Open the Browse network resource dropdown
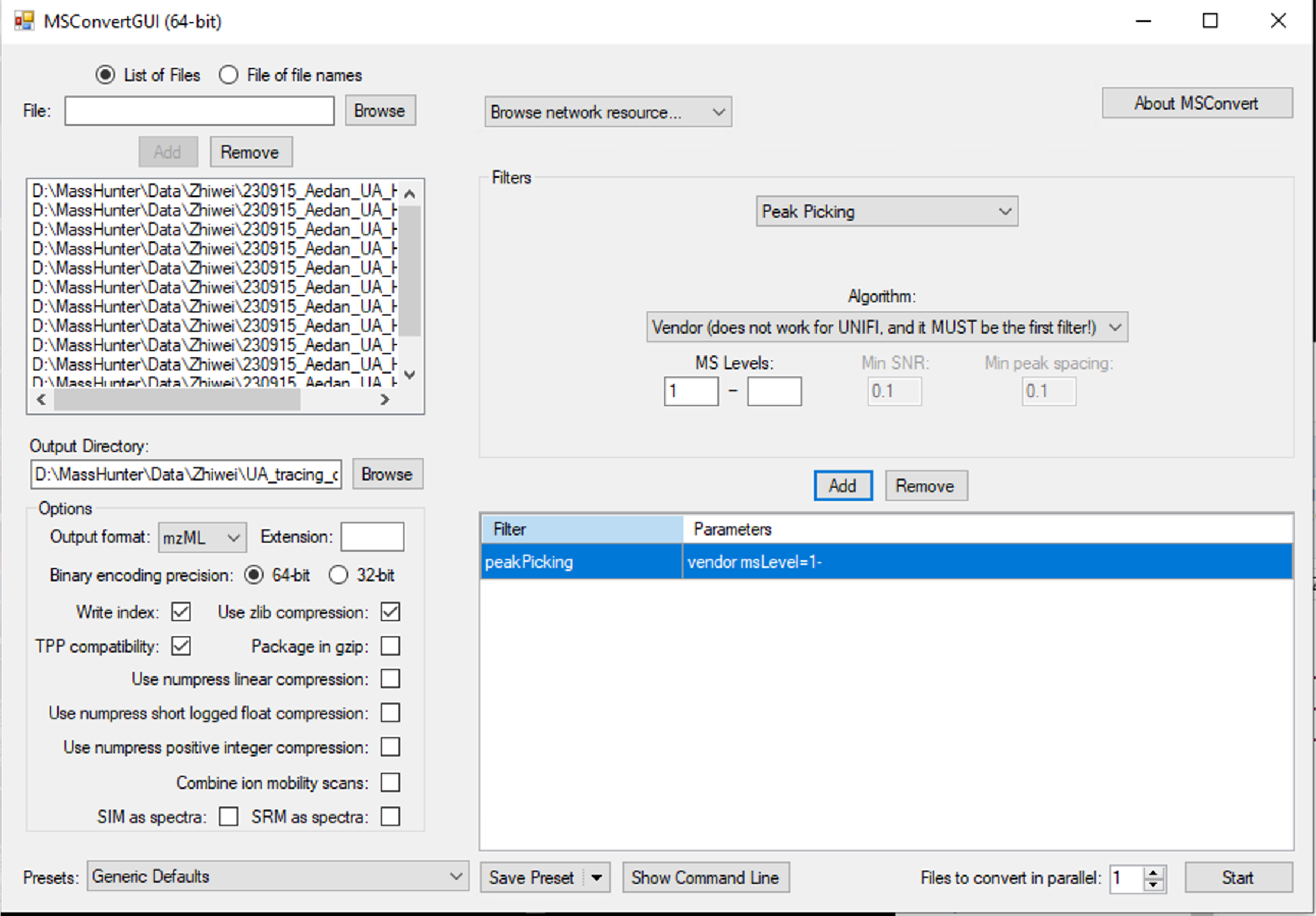This screenshot has width=1316, height=916. click(608, 112)
